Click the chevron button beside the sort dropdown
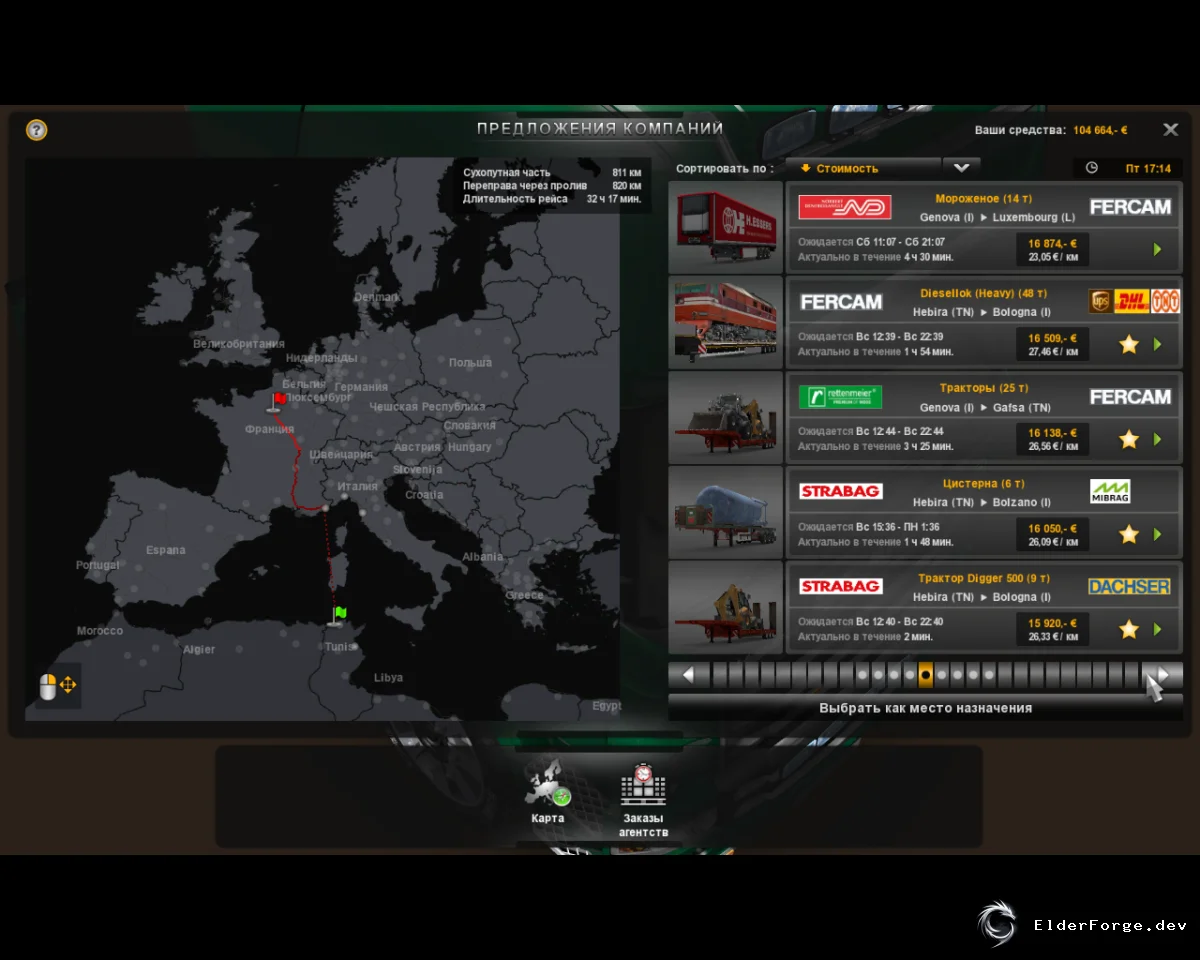 962,168
